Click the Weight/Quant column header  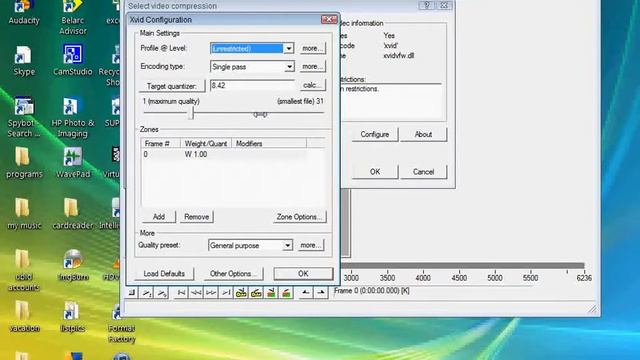click(x=206, y=143)
